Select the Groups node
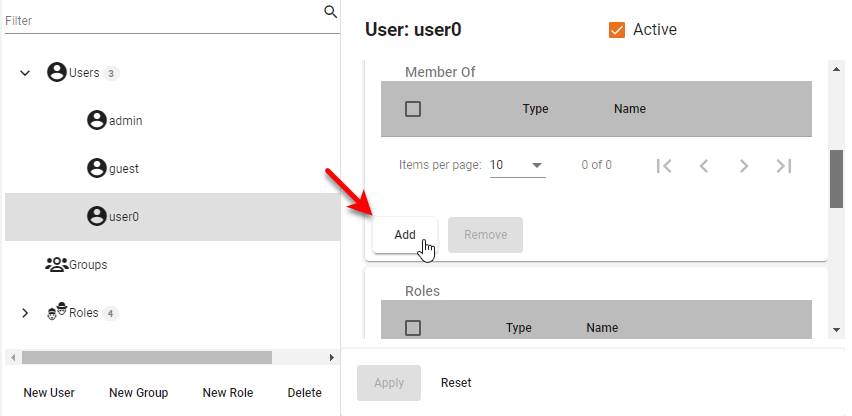Screen dimensions: 852x416 pyautogui.click(x=89, y=265)
